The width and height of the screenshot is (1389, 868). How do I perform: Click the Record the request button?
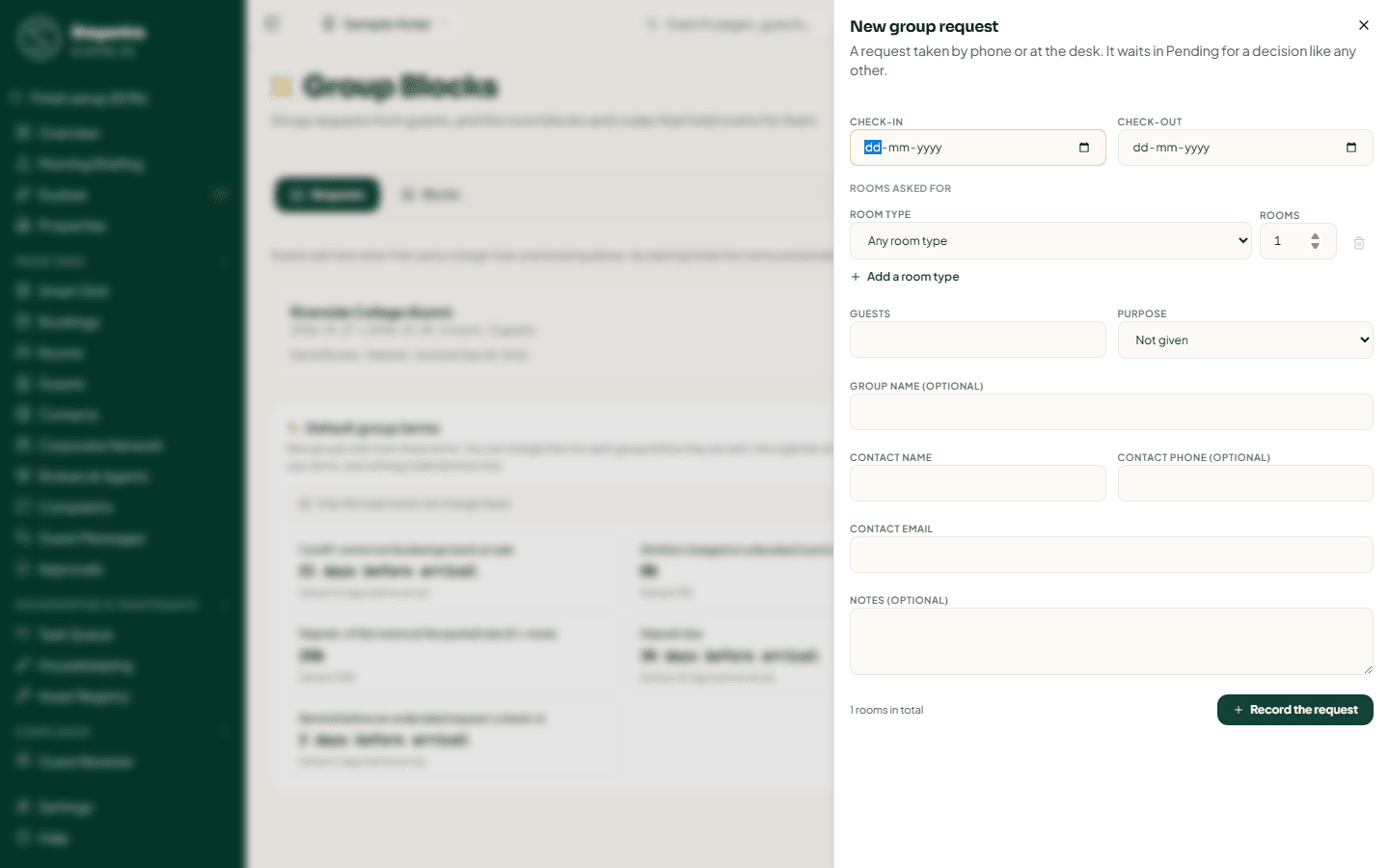pyautogui.click(x=1294, y=710)
